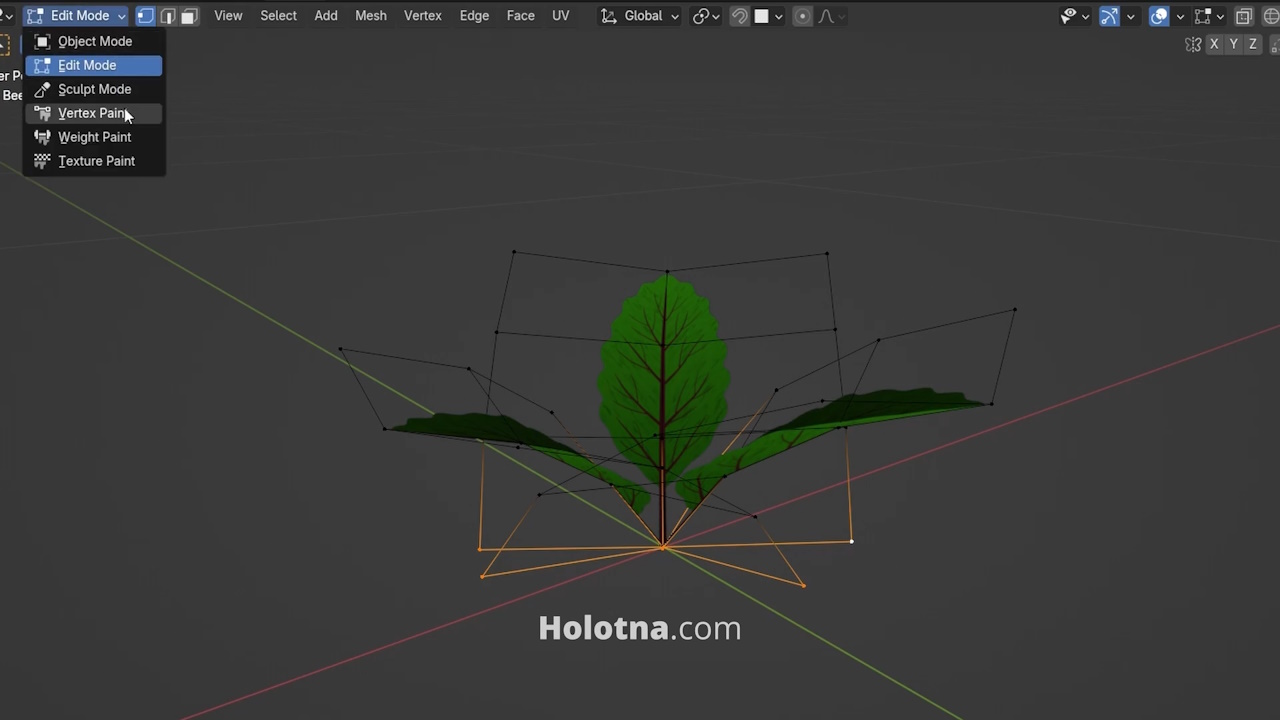Open selectability and visibility dropdown
The height and width of the screenshot is (720, 1280).
coord(1074,16)
